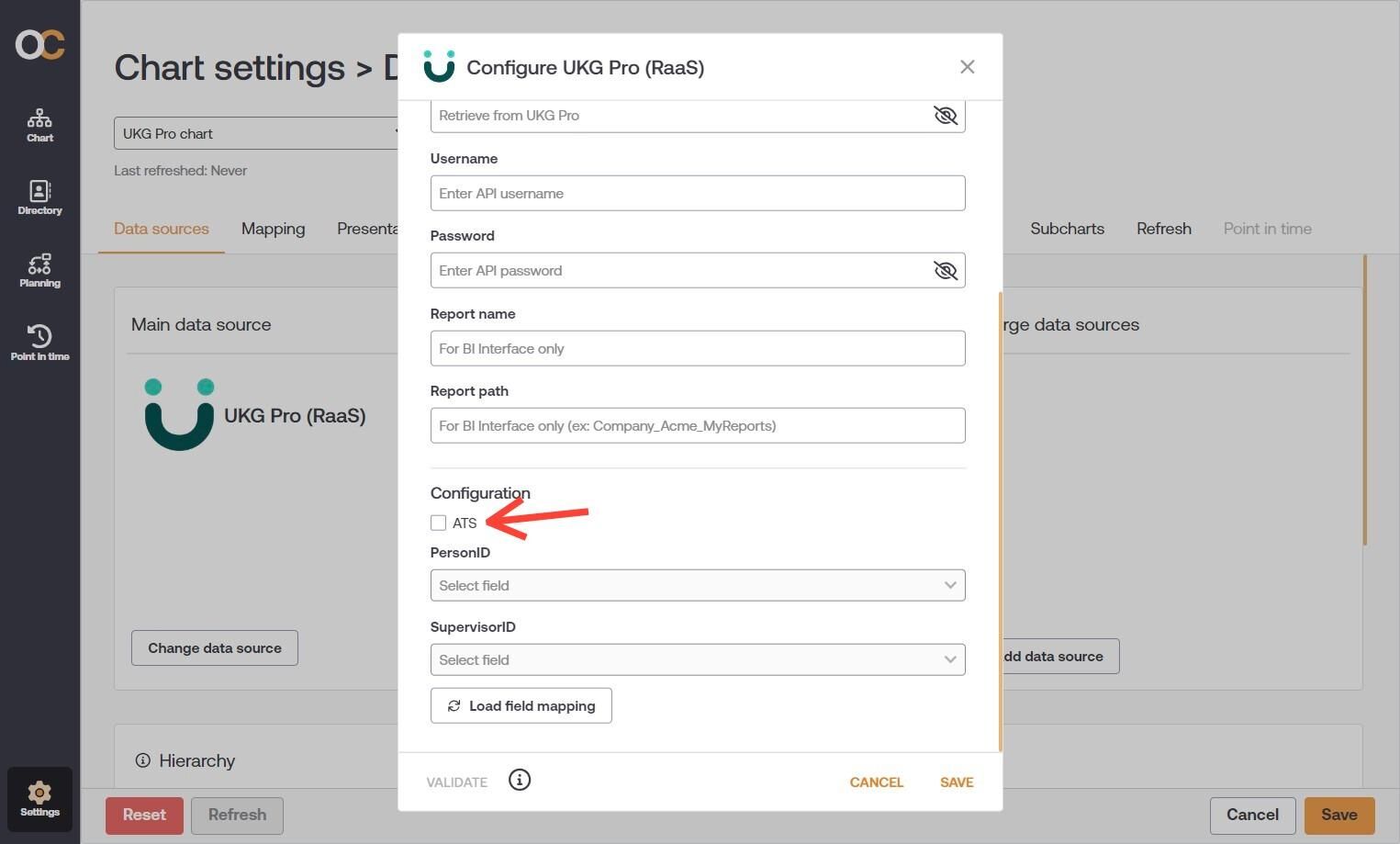This screenshot has height=844, width=1400.
Task: Click the Load field mapping button
Action: 521,705
